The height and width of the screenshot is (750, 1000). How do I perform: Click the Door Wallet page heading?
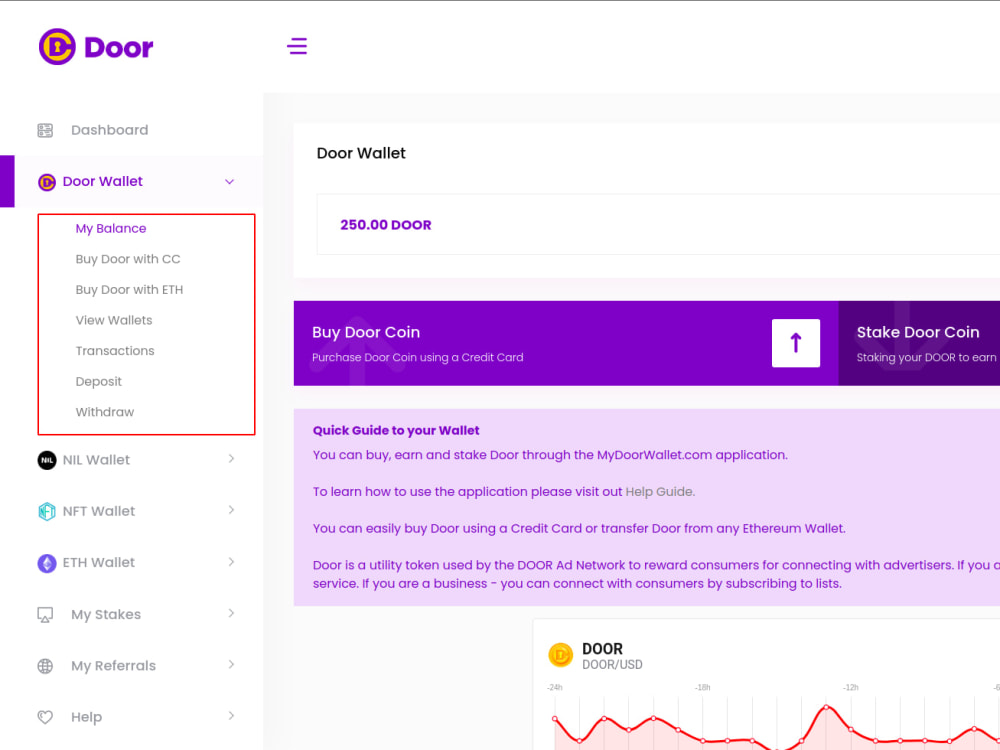(x=361, y=153)
